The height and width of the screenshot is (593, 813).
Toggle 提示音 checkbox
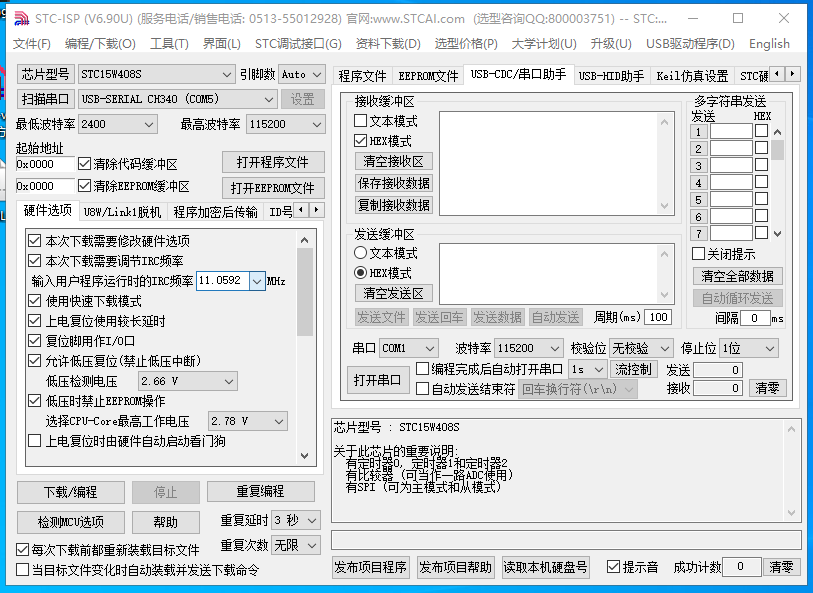(613, 567)
